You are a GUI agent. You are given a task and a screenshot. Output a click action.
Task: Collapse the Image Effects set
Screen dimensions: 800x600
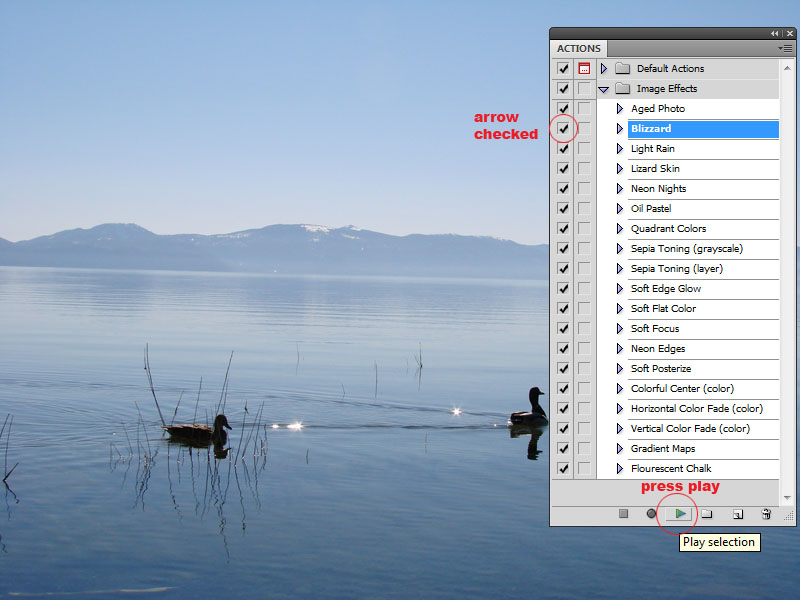pyautogui.click(x=604, y=89)
